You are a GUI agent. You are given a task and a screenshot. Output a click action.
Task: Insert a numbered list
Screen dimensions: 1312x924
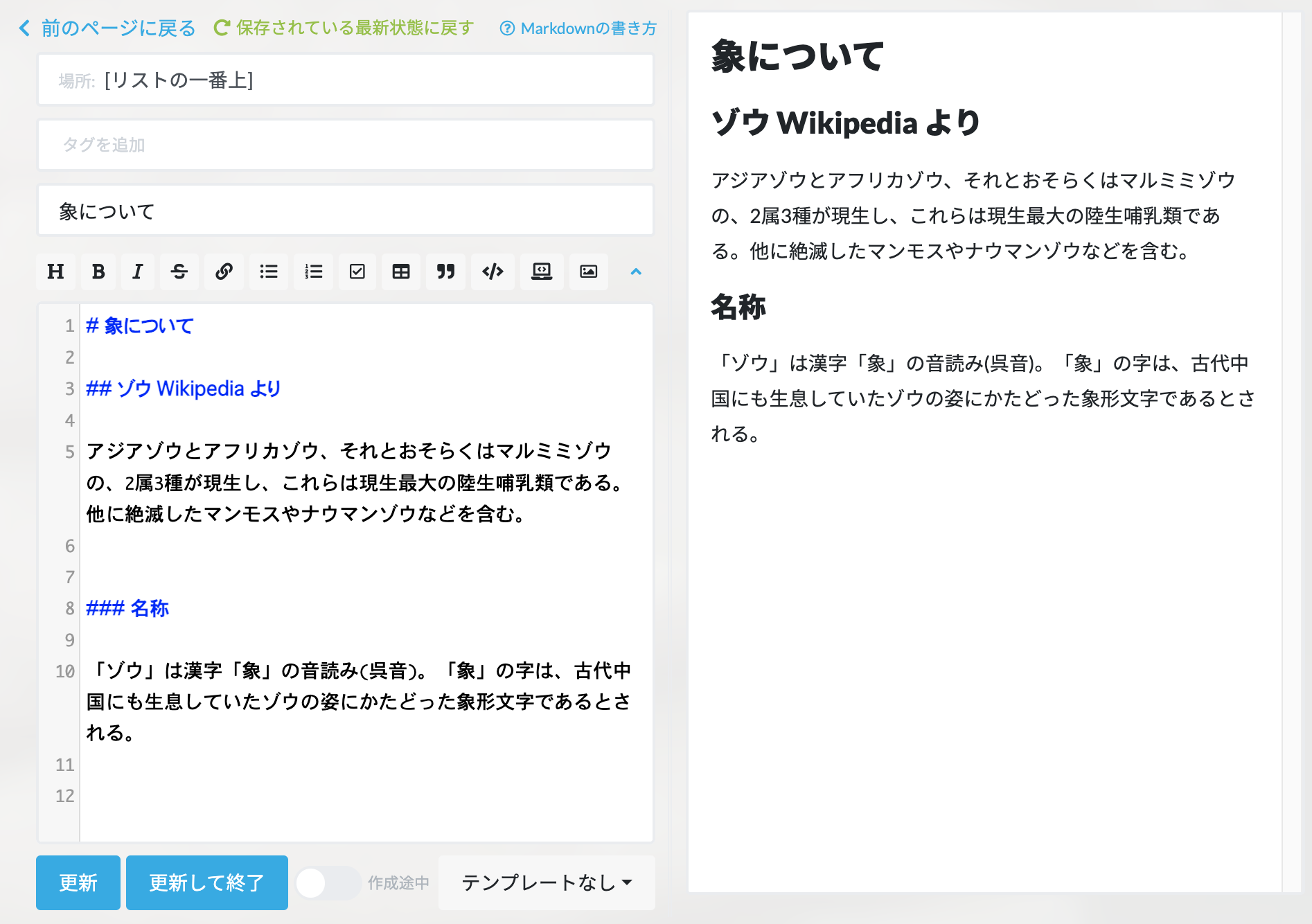pos(313,272)
